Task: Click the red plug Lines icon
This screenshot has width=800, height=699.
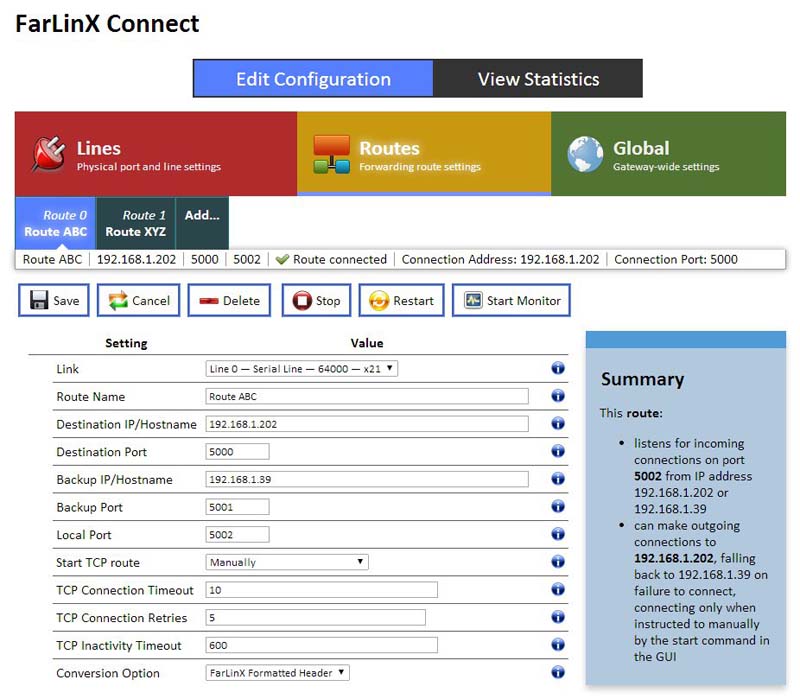Action: [48, 154]
